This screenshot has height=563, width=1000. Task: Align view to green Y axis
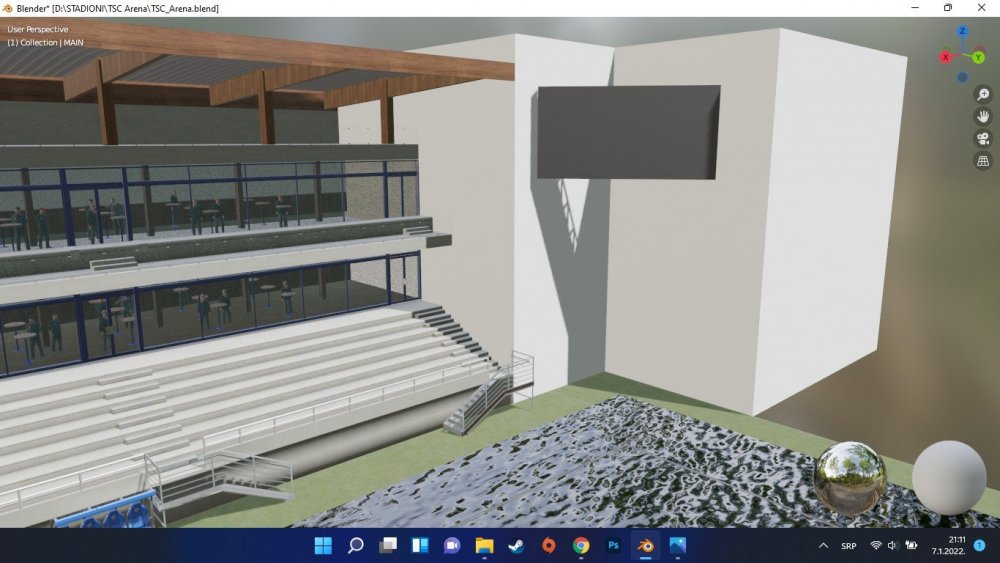tap(979, 57)
